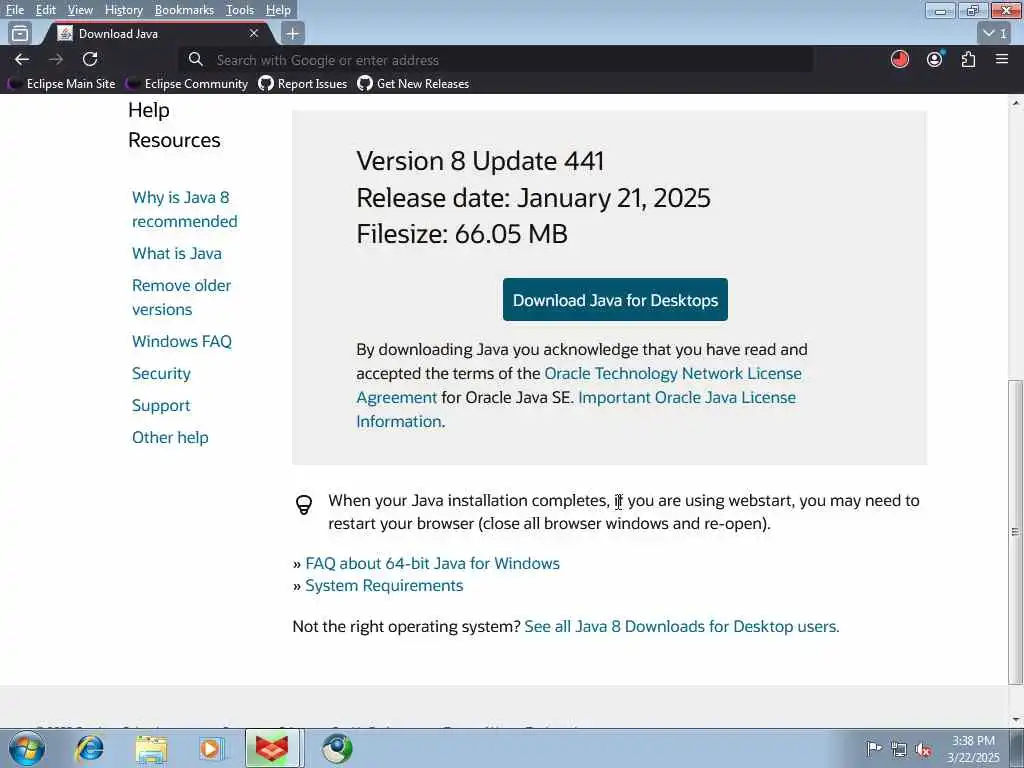The width and height of the screenshot is (1024, 768).
Task: Reload the current page
Action: (90, 59)
